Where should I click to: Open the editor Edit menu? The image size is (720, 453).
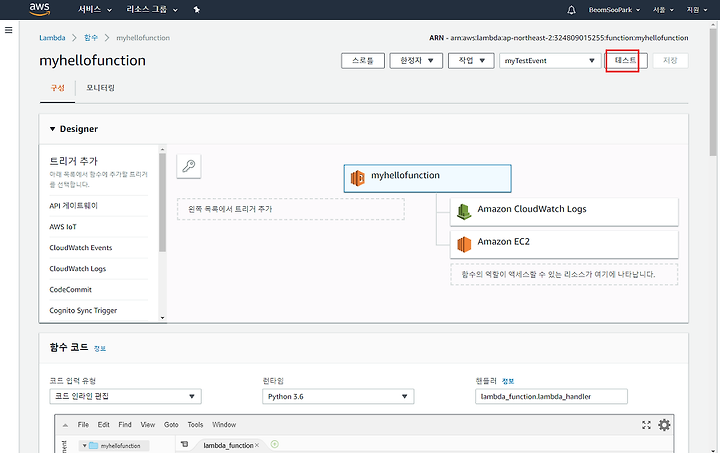(x=103, y=425)
